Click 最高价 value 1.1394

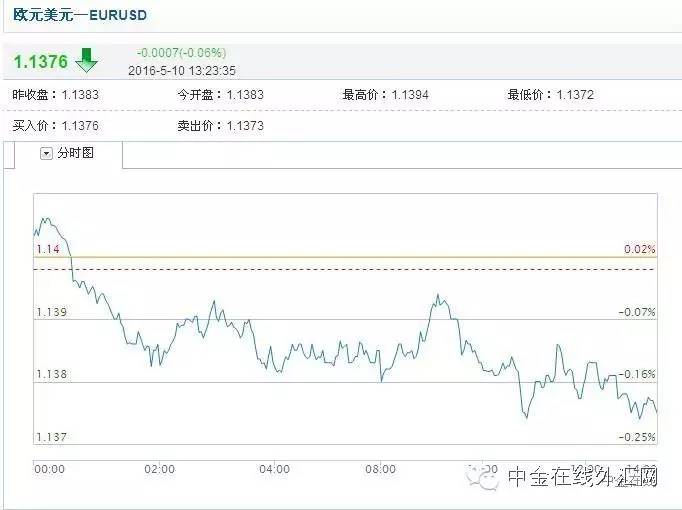pos(410,95)
